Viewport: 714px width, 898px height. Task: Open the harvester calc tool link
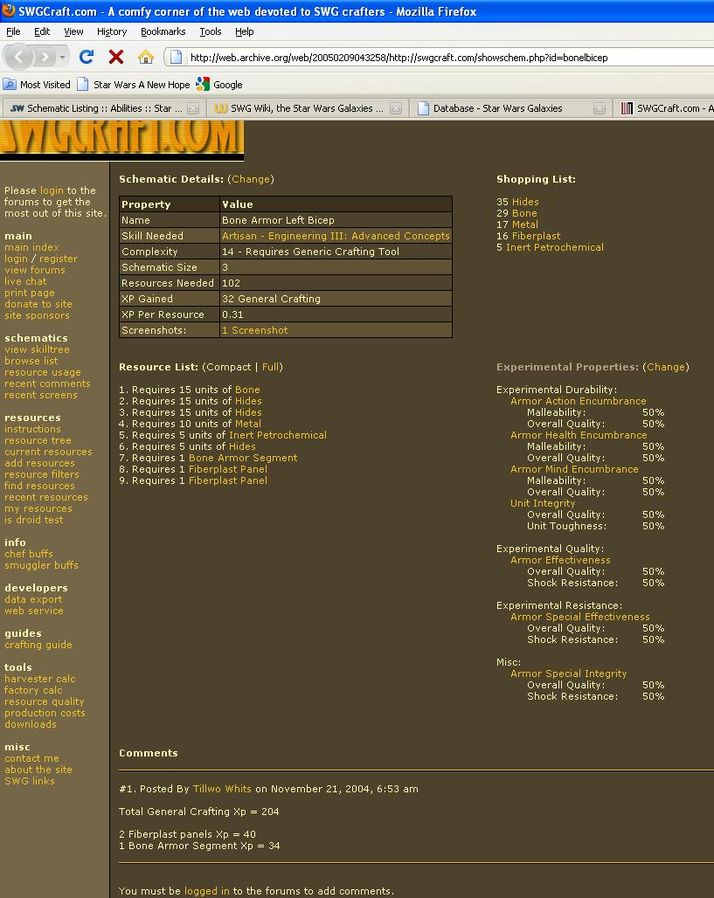click(40, 679)
